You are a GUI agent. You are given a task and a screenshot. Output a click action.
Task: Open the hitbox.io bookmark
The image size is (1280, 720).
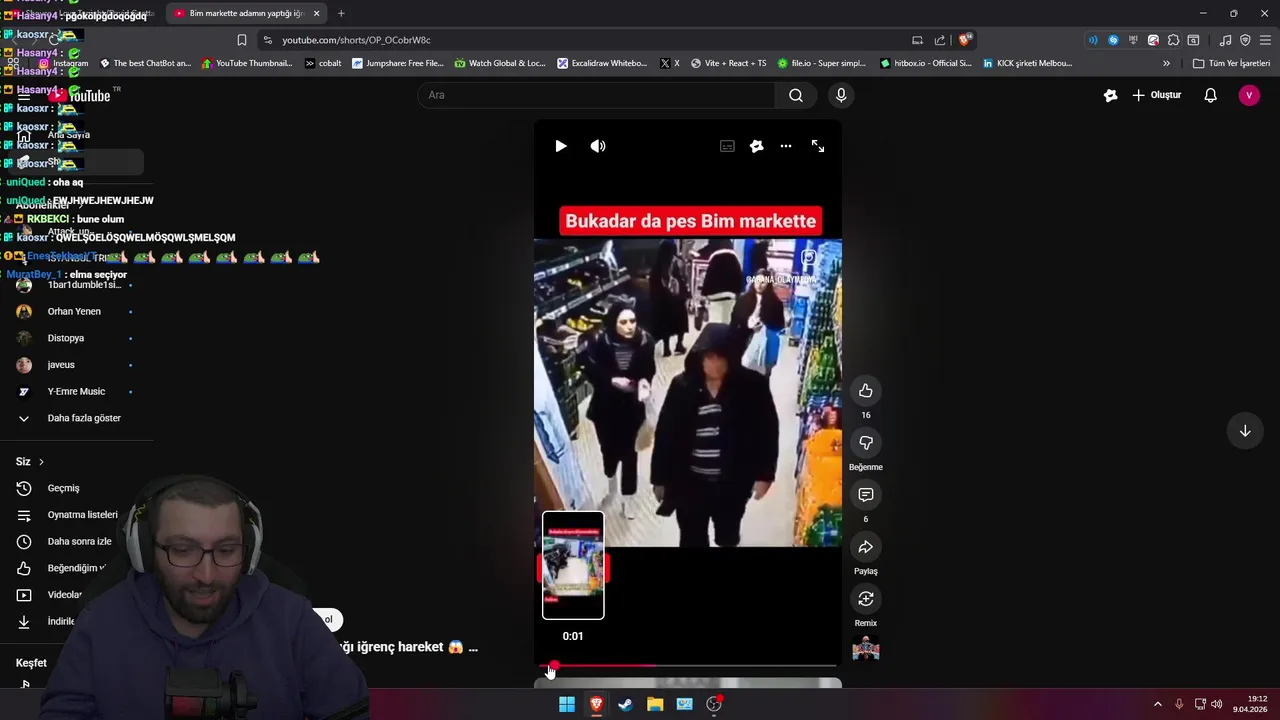tap(925, 63)
